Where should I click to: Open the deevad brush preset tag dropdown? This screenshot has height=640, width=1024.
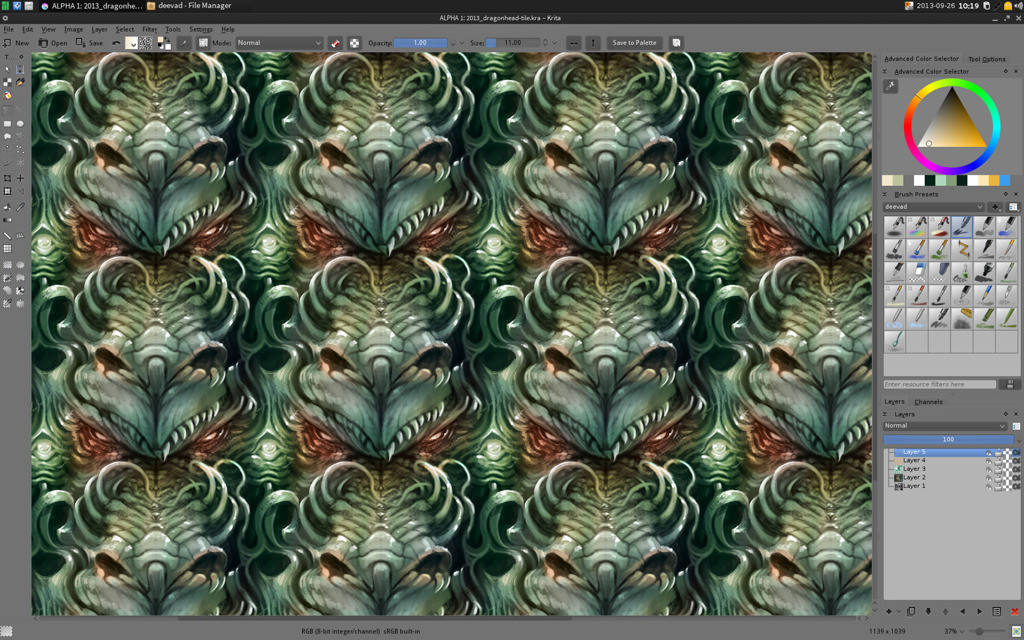click(x=934, y=207)
